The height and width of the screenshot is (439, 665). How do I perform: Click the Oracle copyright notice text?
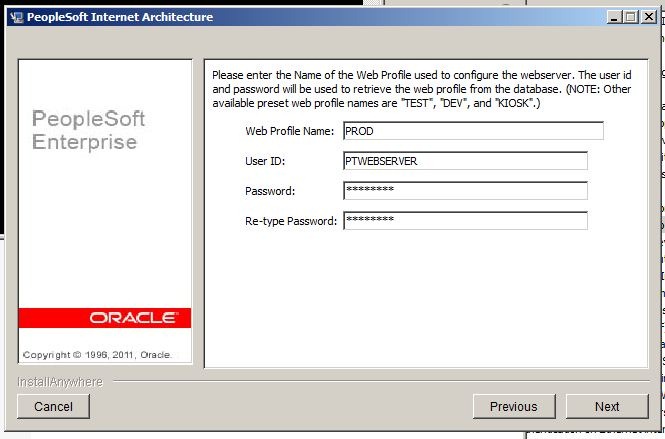[97, 354]
